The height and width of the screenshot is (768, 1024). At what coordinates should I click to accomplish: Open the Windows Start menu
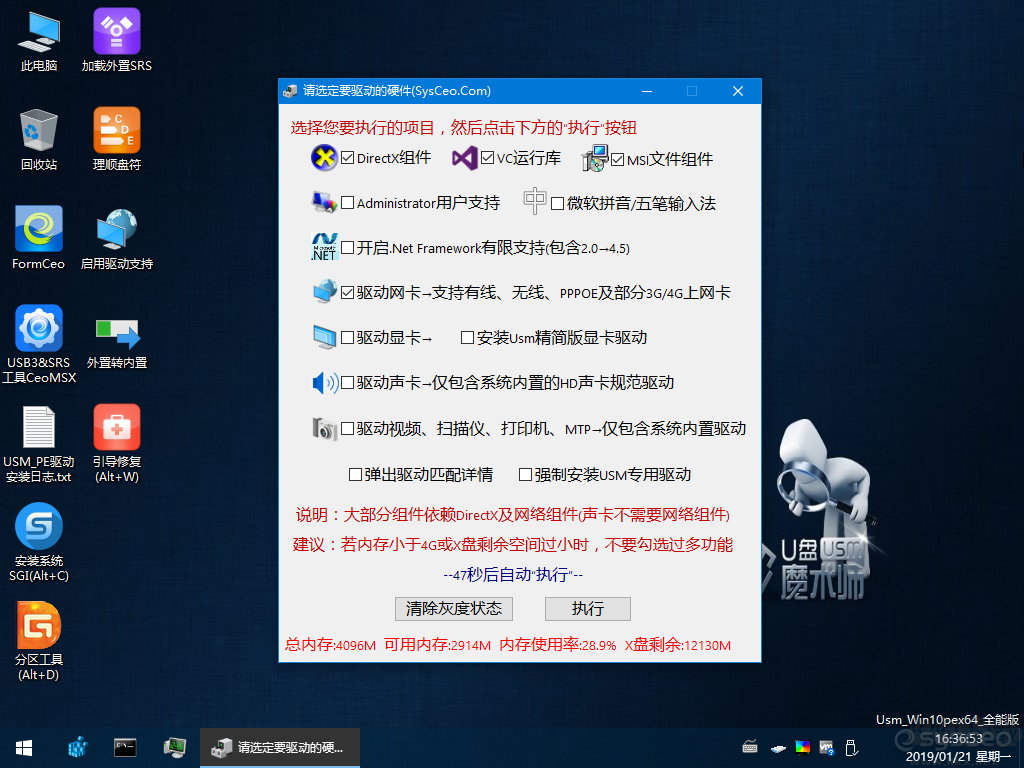click(x=22, y=747)
